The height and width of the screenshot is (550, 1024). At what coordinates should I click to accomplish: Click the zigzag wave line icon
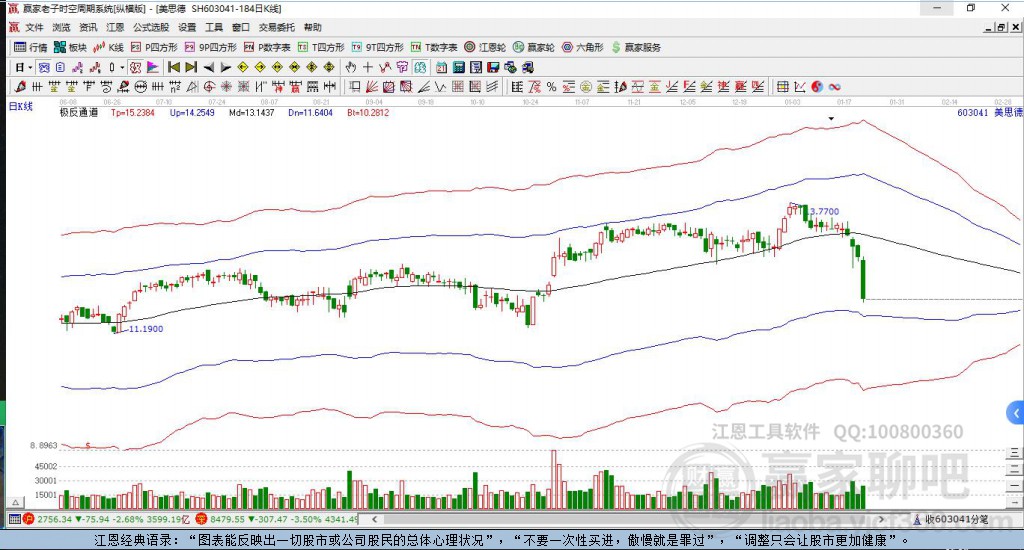[440, 86]
